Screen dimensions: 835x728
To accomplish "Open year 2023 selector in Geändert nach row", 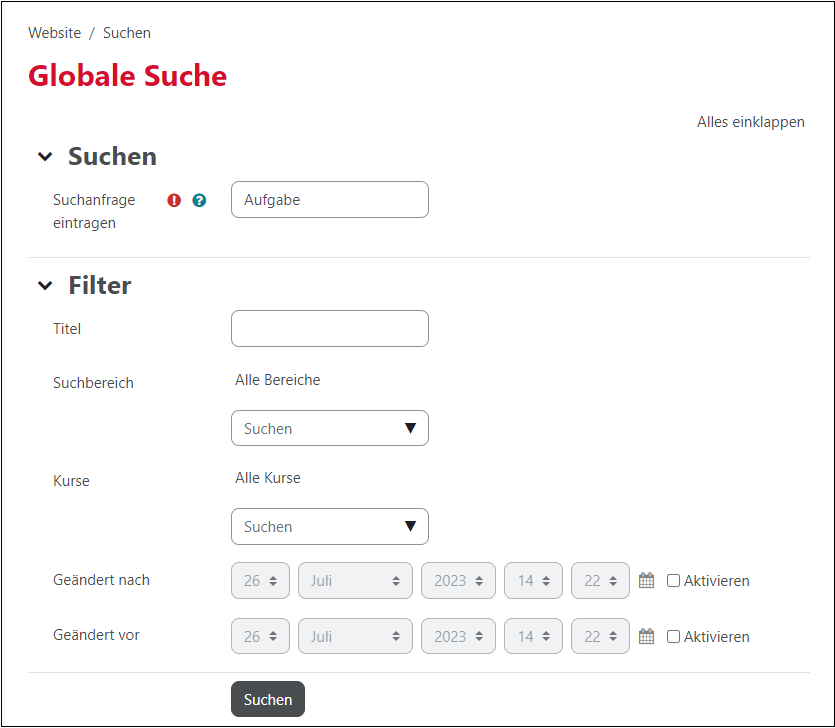I will click(459, 580).
